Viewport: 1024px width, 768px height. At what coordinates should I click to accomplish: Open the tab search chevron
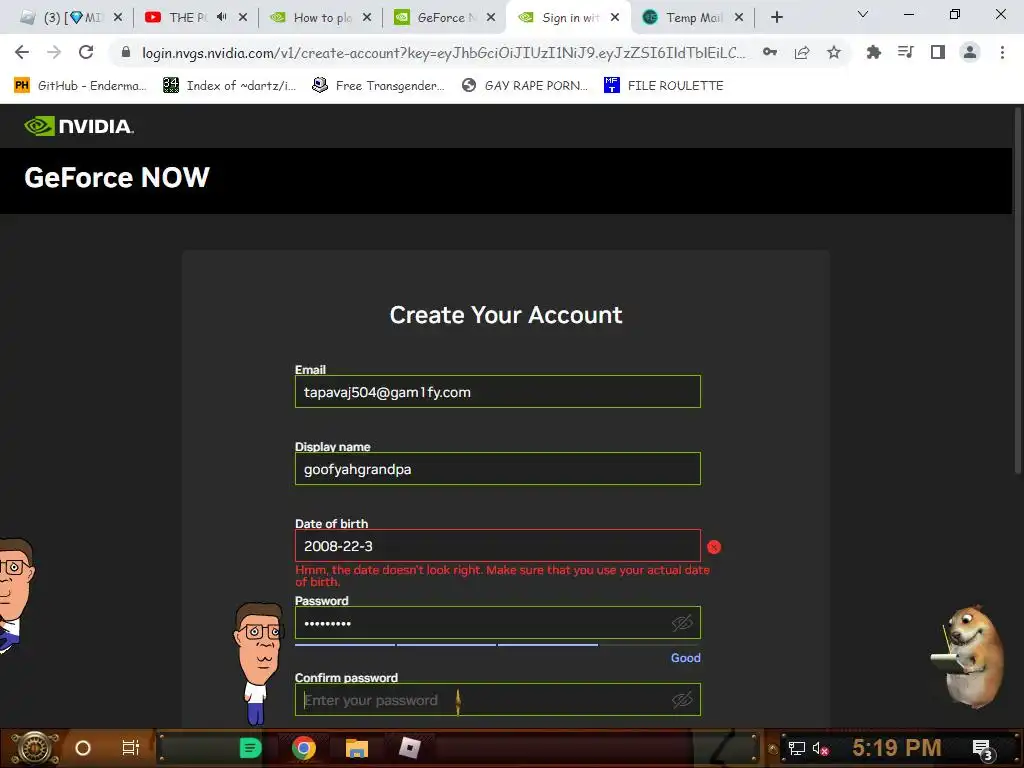[863, 14]
